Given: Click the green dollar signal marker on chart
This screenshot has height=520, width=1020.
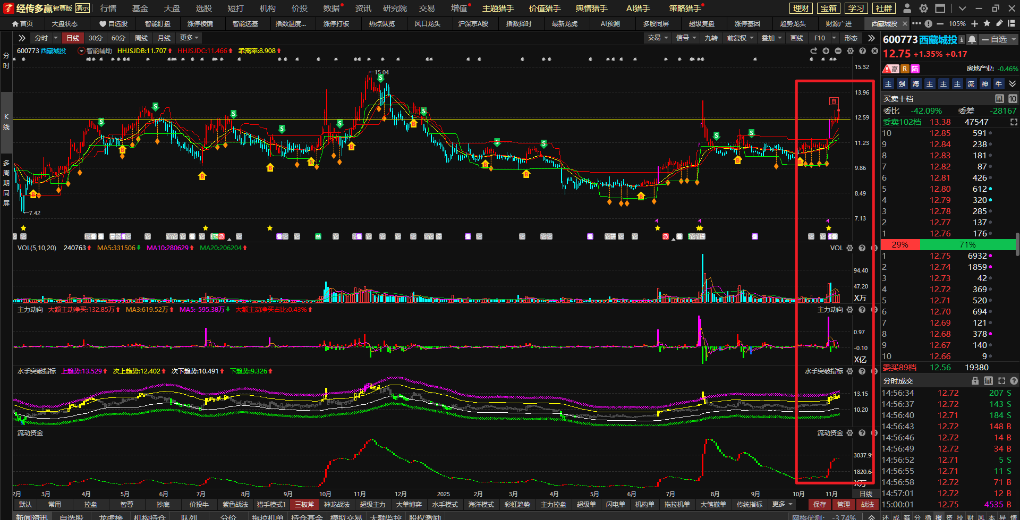Looking at the screenshot, I should (157, 106).
